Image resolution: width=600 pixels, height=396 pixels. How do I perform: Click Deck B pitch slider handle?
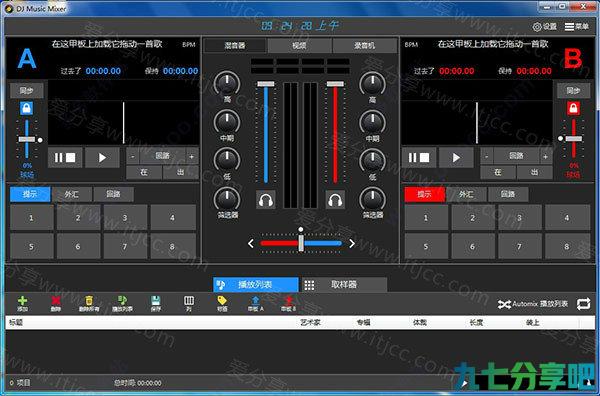coord(574,139)
